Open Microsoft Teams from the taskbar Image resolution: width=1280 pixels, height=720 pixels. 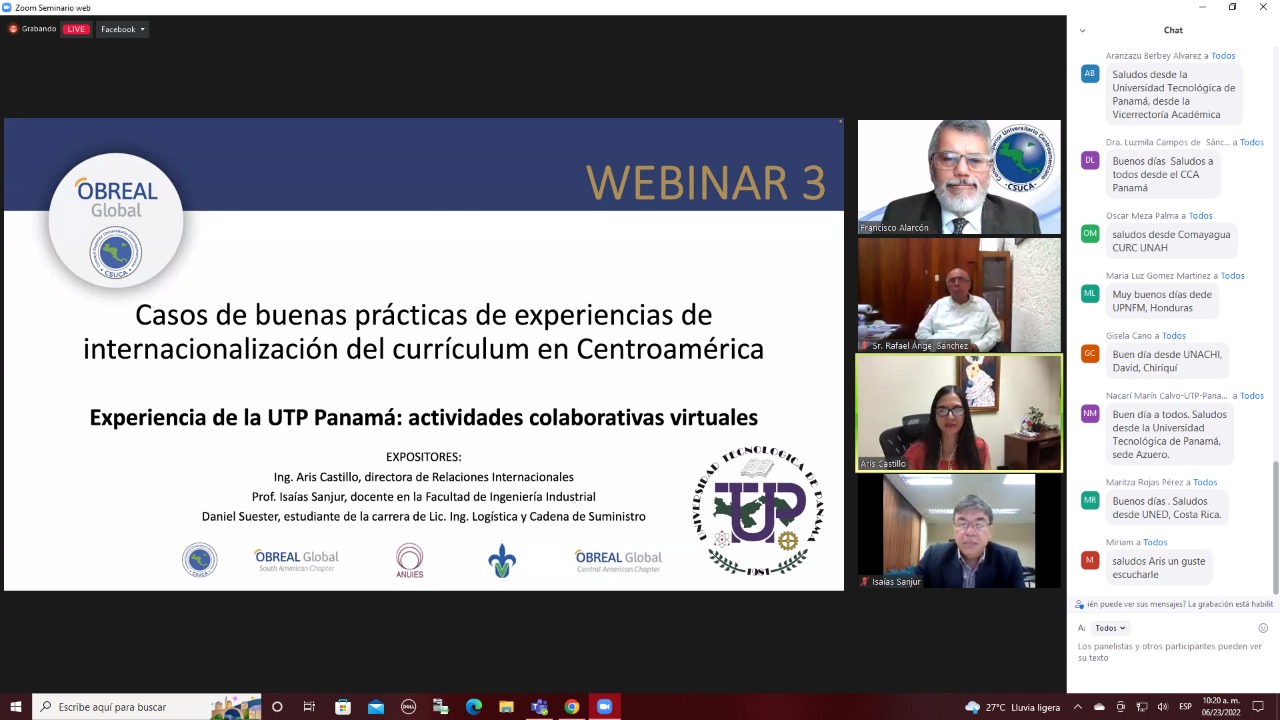coord(539,707)
